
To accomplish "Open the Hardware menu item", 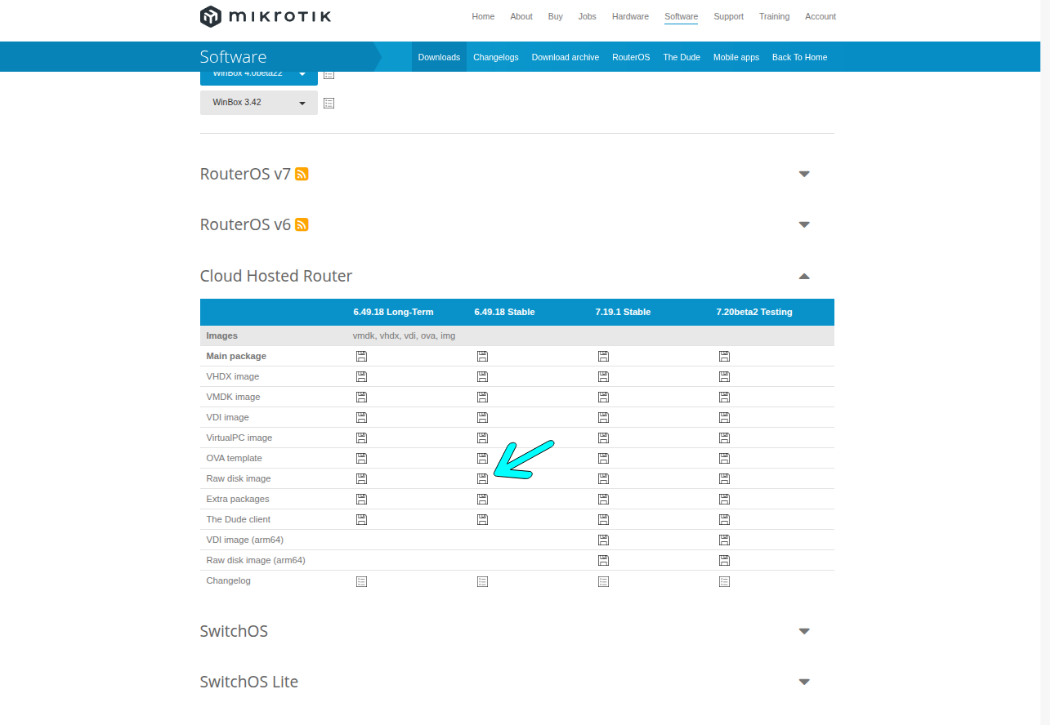I will (x=630, y=16).
